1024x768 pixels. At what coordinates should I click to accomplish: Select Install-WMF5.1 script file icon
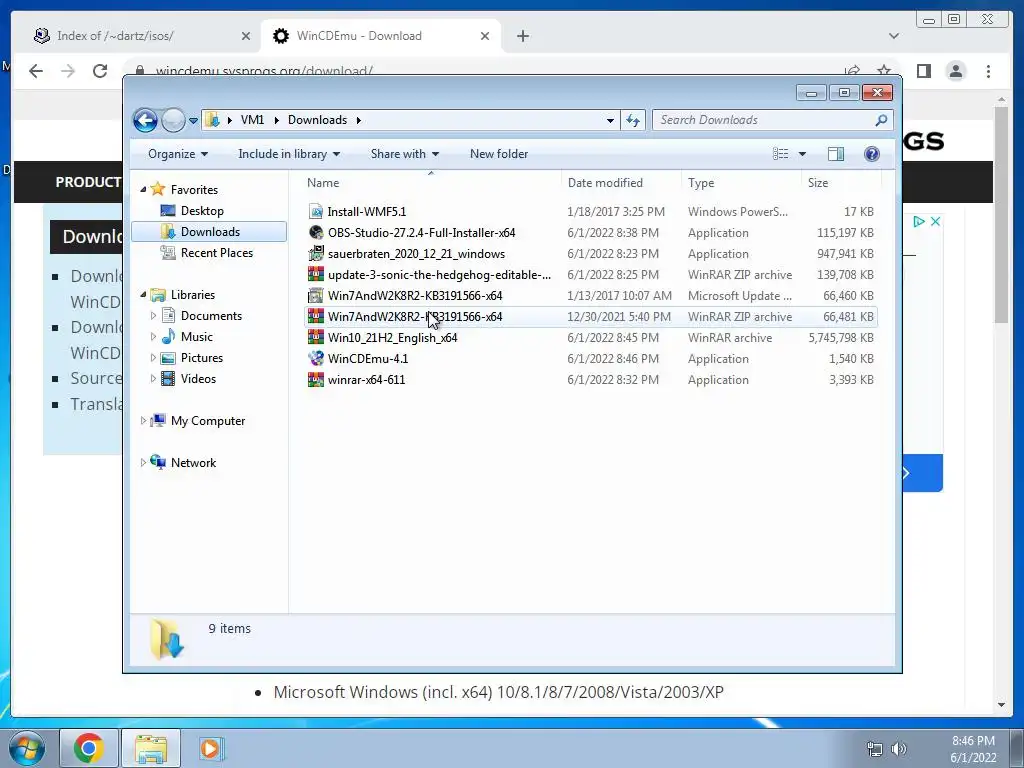pos(315,212)
